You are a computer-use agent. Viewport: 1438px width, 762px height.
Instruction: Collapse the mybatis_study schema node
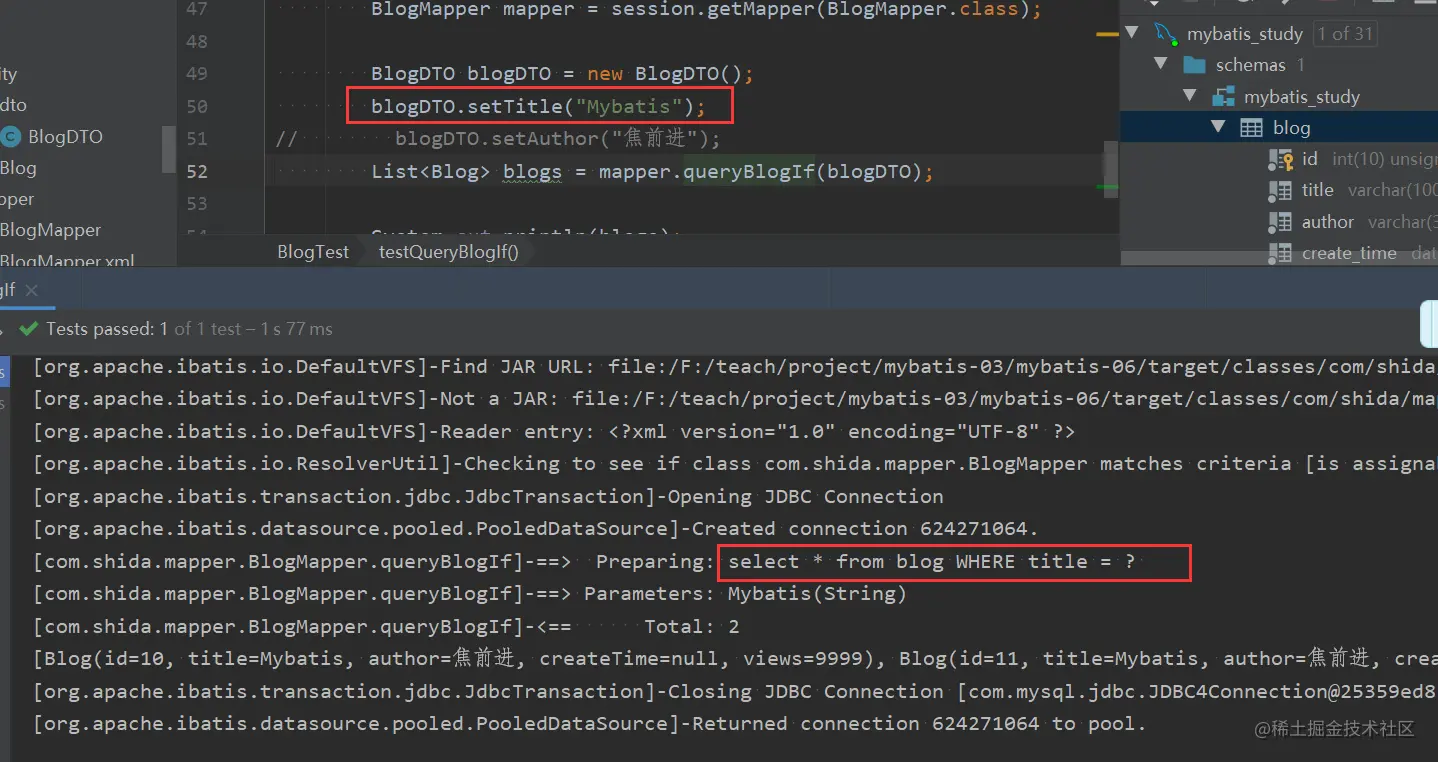1190,96
